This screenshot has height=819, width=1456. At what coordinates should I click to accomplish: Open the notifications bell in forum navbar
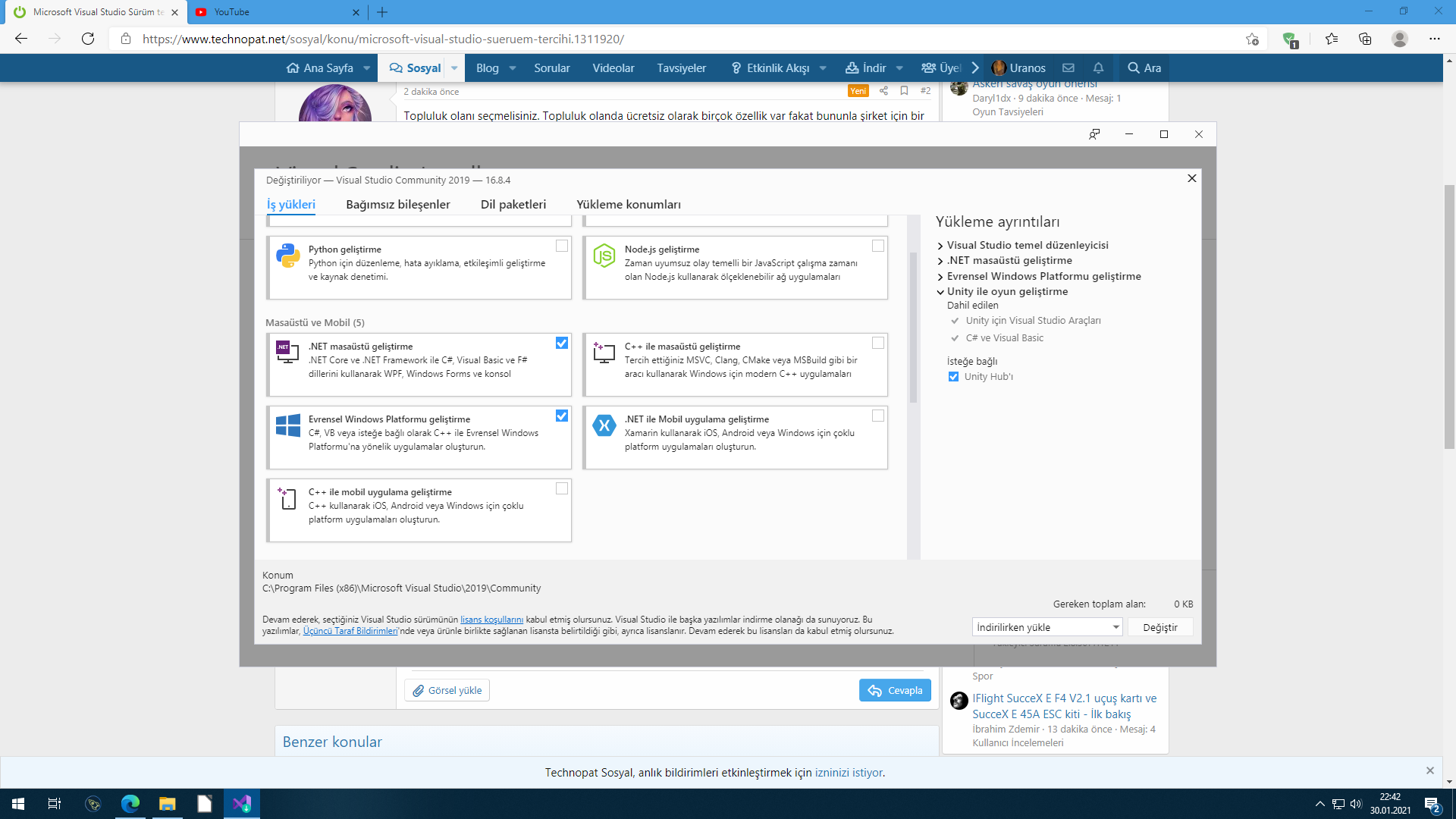(x=1098, y=68)
